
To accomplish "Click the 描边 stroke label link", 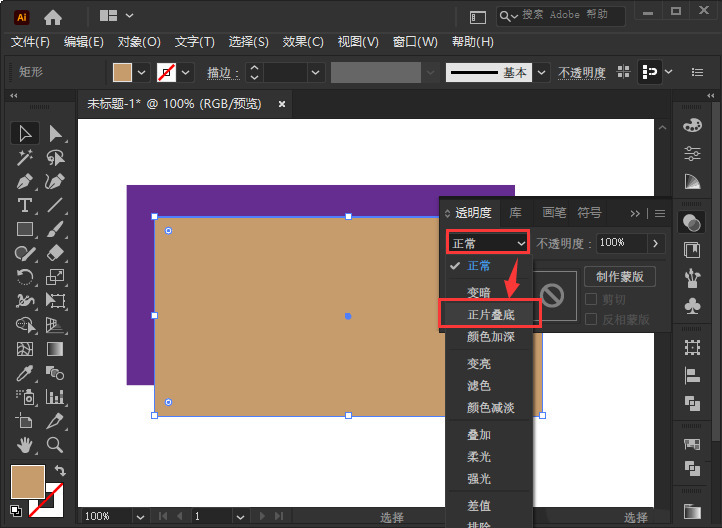I will click(x=223, y=72).
